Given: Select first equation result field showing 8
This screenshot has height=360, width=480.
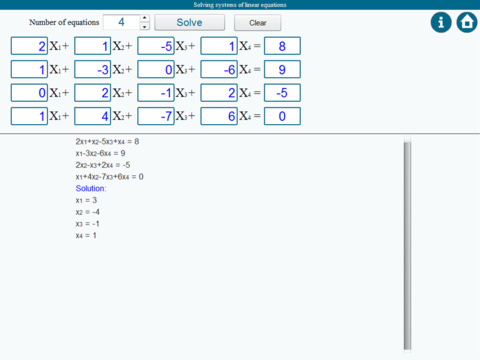Looking at the screenshot, I should 282,46.
